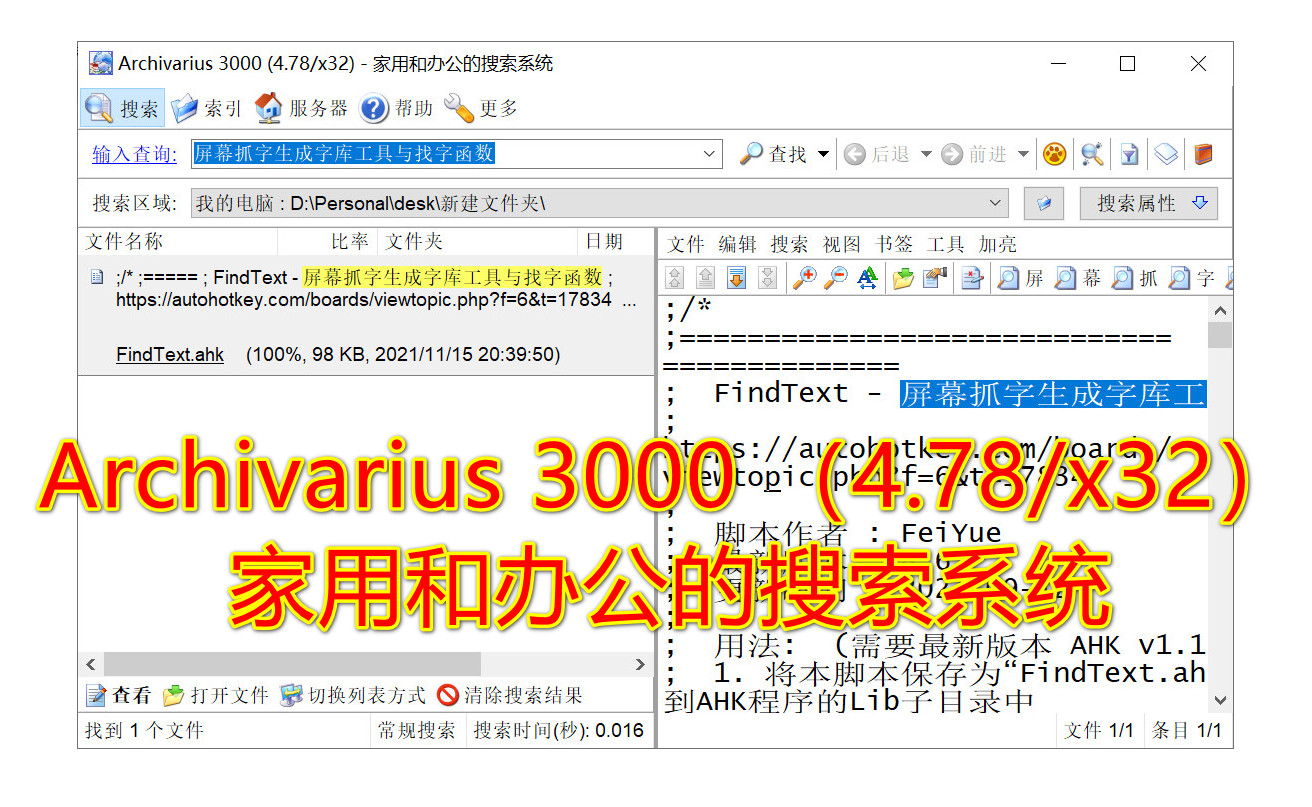1312x807 pixels.
Task: Open the preview pane 文件 menu
Action: 686,244
